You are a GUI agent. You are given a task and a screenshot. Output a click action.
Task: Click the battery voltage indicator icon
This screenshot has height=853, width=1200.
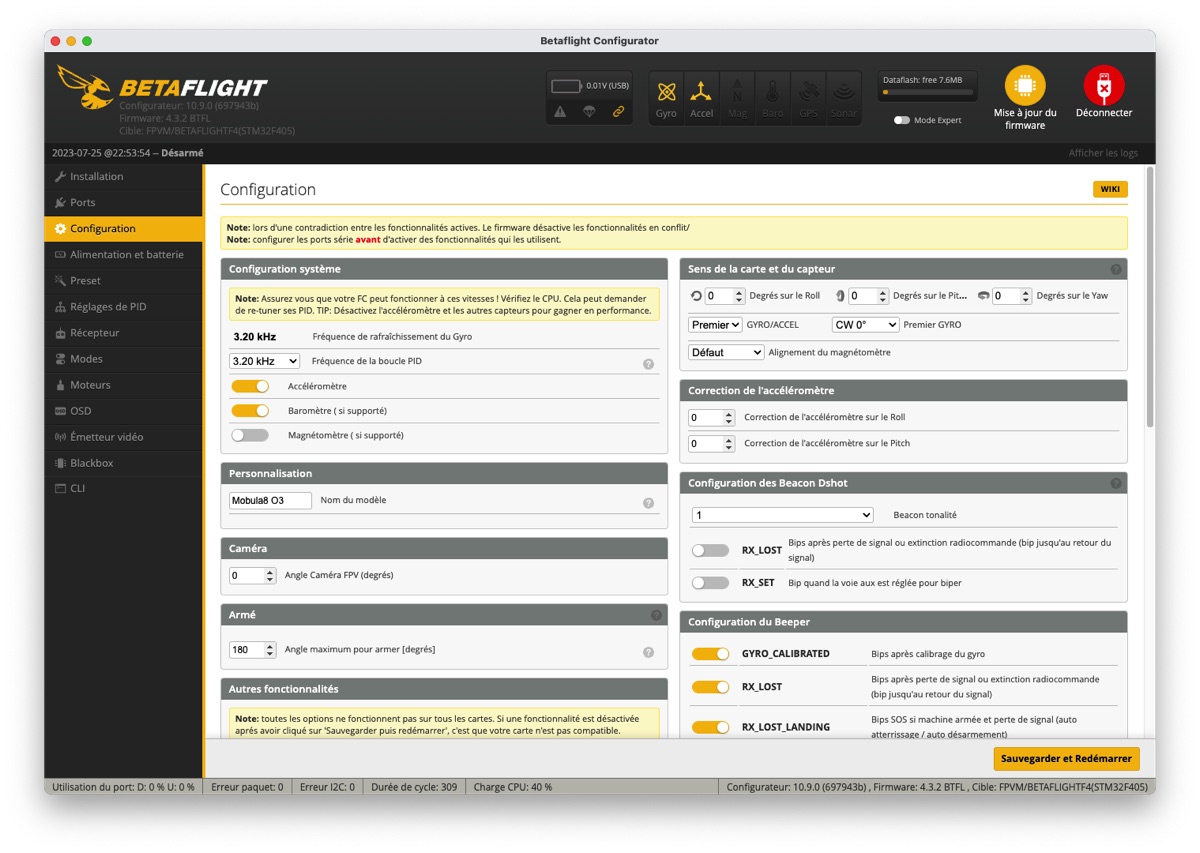pyautogui.click(x=566, y=86)
